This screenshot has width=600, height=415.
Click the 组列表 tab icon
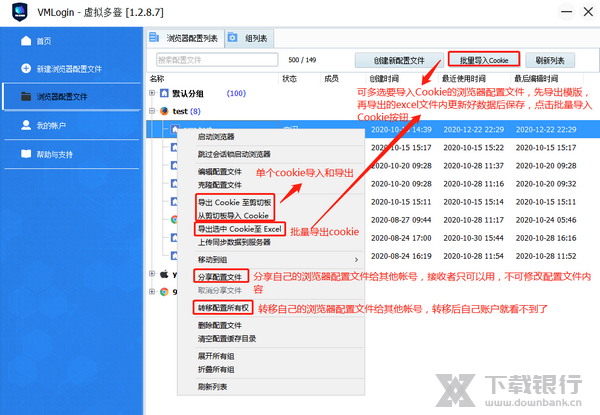click(x=232, y=37)
